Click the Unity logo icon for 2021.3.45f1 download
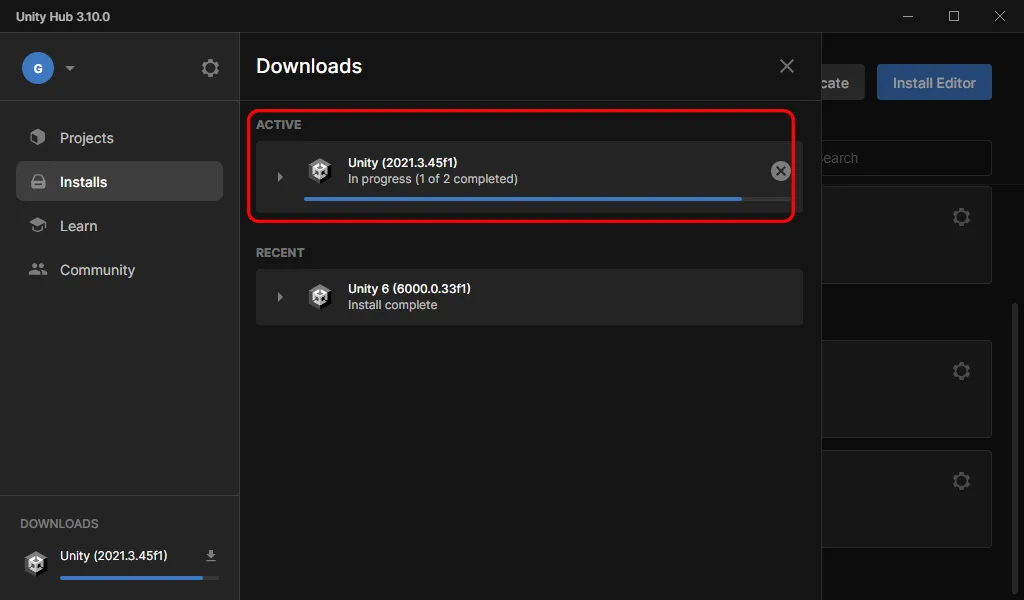The image size is (1024, 600). point(320,171)
